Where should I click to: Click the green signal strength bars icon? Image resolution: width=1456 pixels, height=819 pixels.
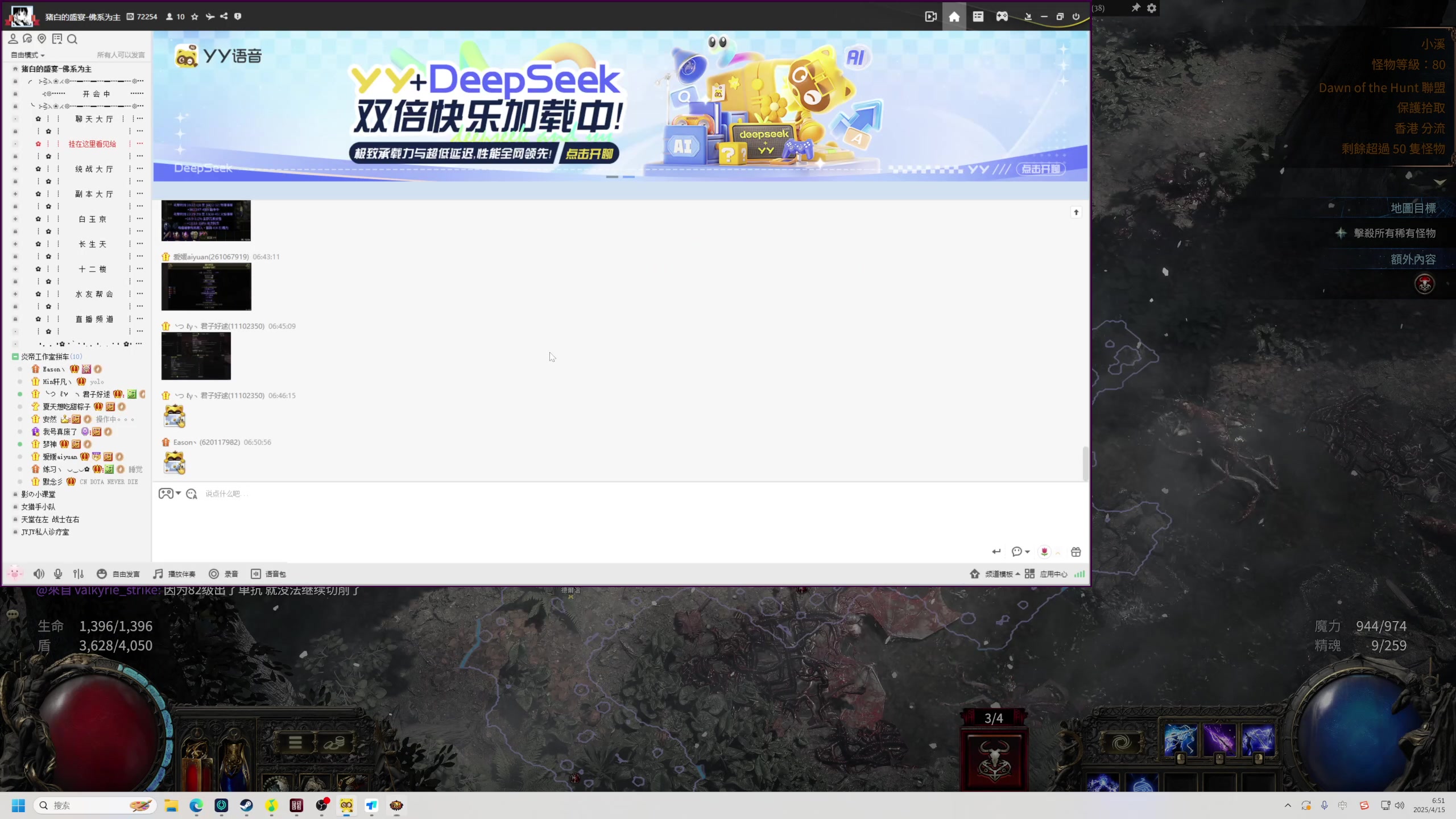1079,574
